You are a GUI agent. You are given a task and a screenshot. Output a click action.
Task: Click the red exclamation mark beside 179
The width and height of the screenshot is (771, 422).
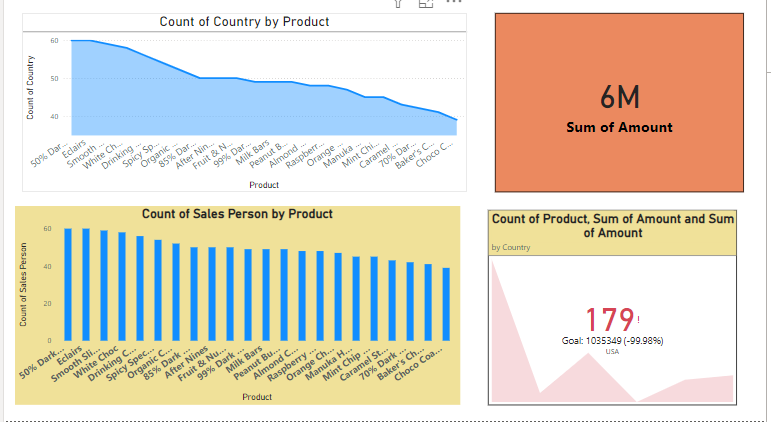(x=638, y=318)
